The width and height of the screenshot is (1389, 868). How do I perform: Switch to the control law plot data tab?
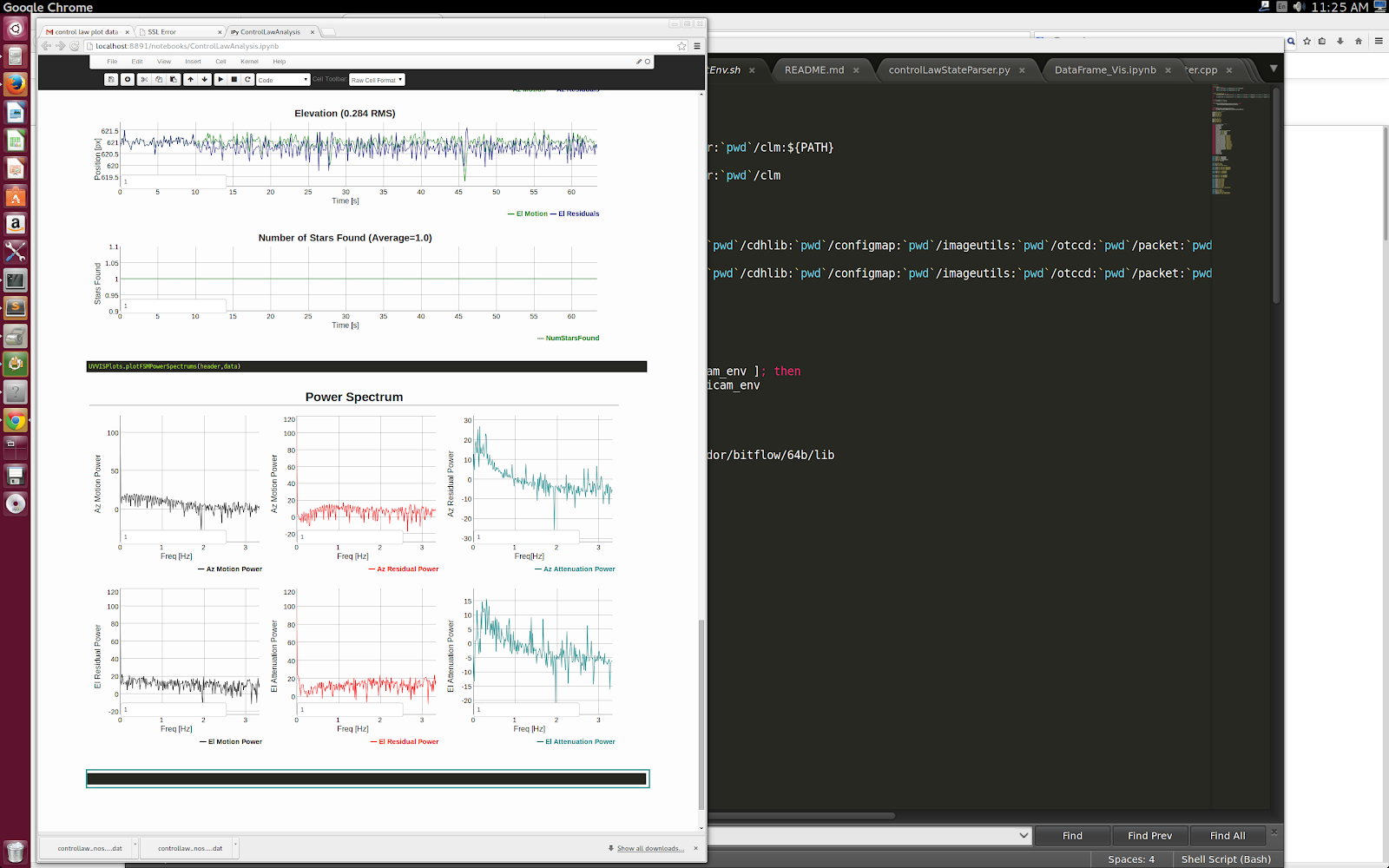click(86, 32)
